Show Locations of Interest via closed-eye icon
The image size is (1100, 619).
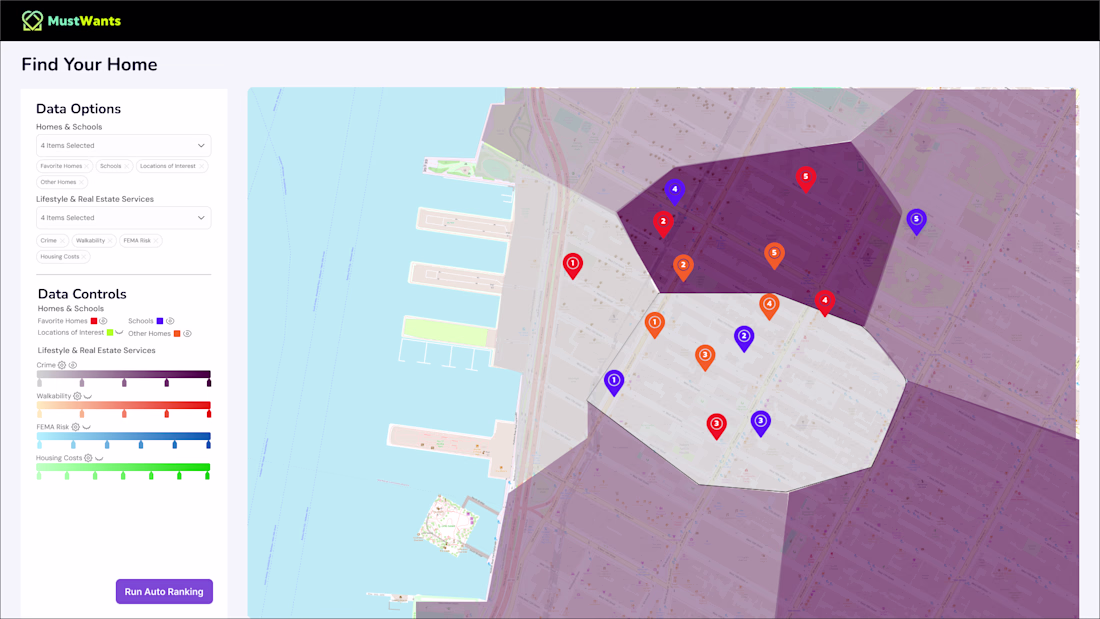pyautogui.click(x=119, y=332)
